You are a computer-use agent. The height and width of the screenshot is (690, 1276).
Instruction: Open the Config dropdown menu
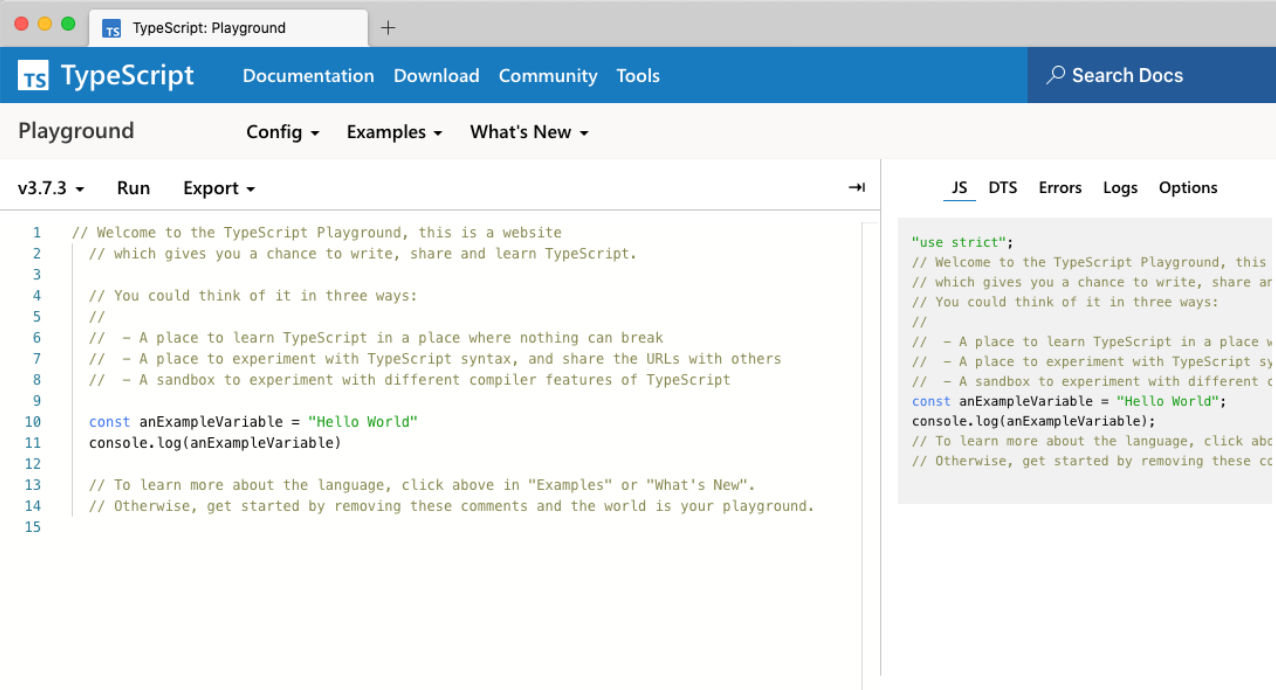click(x=283, y=132)
